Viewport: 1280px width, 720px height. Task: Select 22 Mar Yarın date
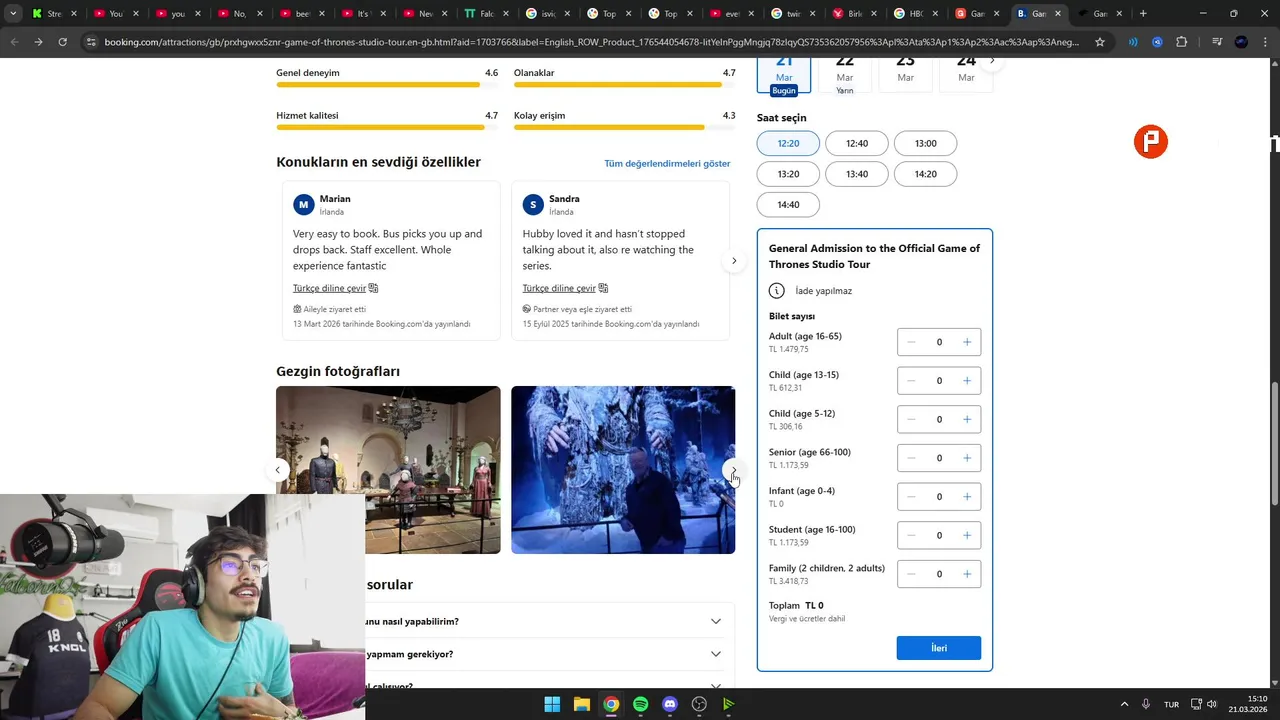pyautogui.click(x=845, y=75)
